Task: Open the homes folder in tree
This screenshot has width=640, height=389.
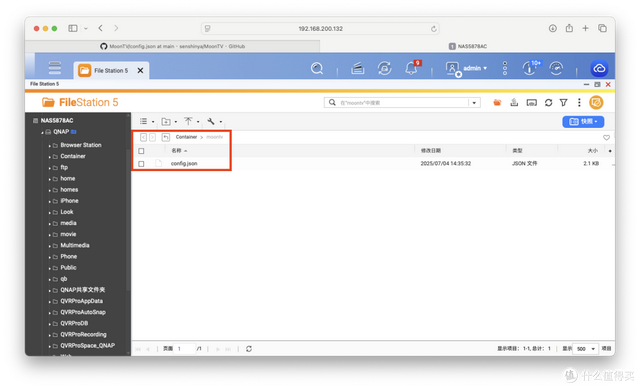Action: click(69, 190)
